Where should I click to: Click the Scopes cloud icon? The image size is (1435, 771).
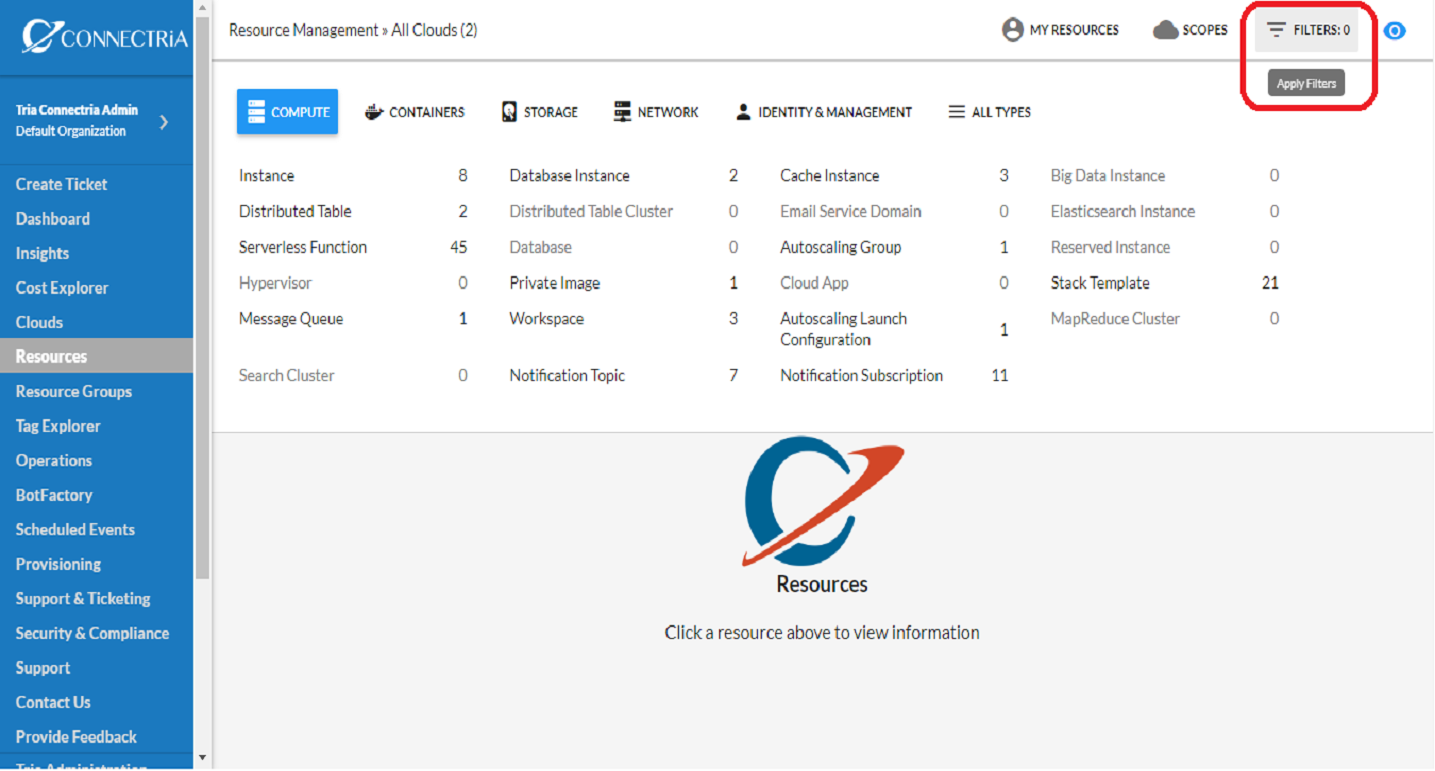[1165, 30]
